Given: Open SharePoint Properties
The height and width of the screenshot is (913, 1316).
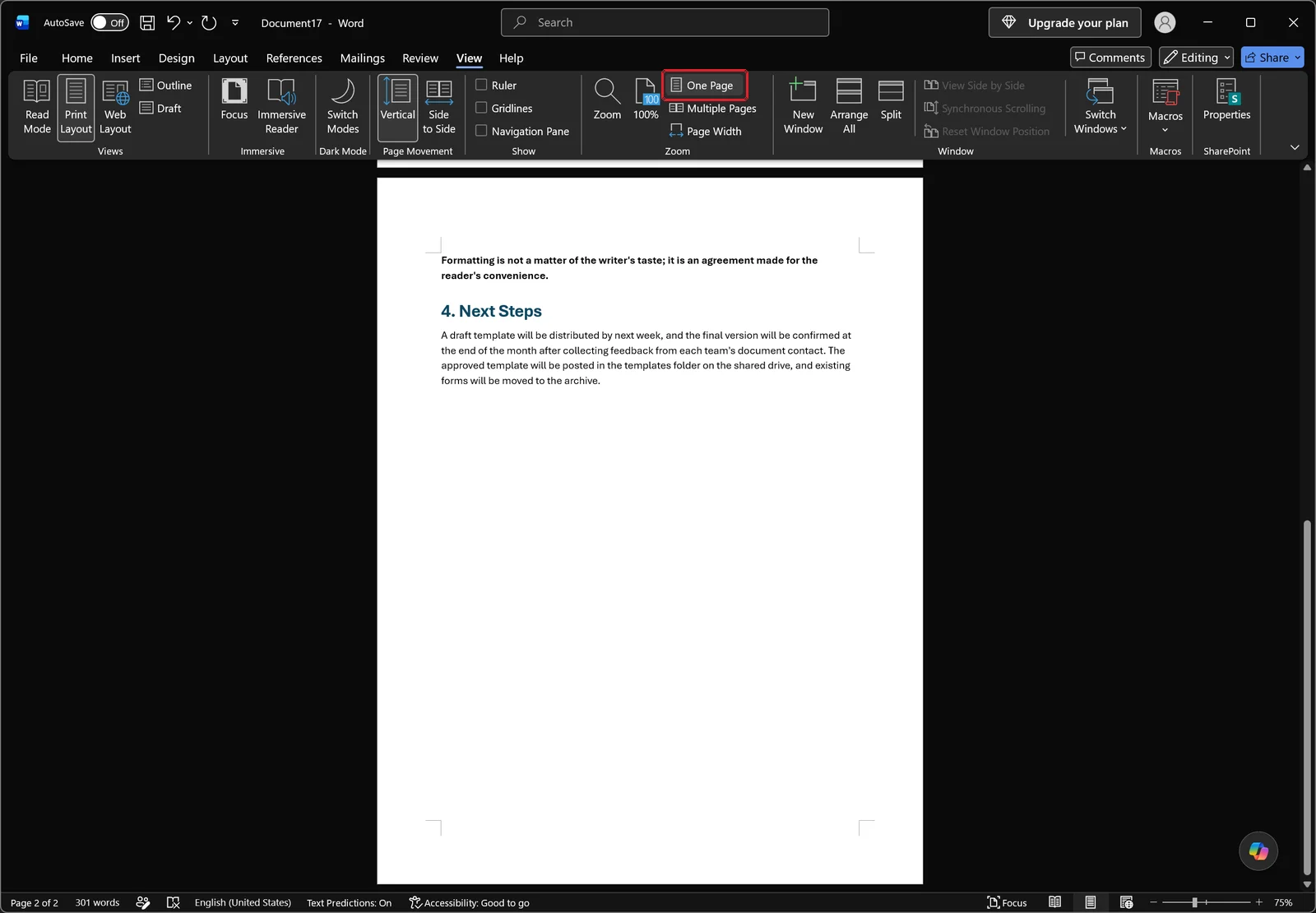Looking at the screenshot, I should [1226, 100].
